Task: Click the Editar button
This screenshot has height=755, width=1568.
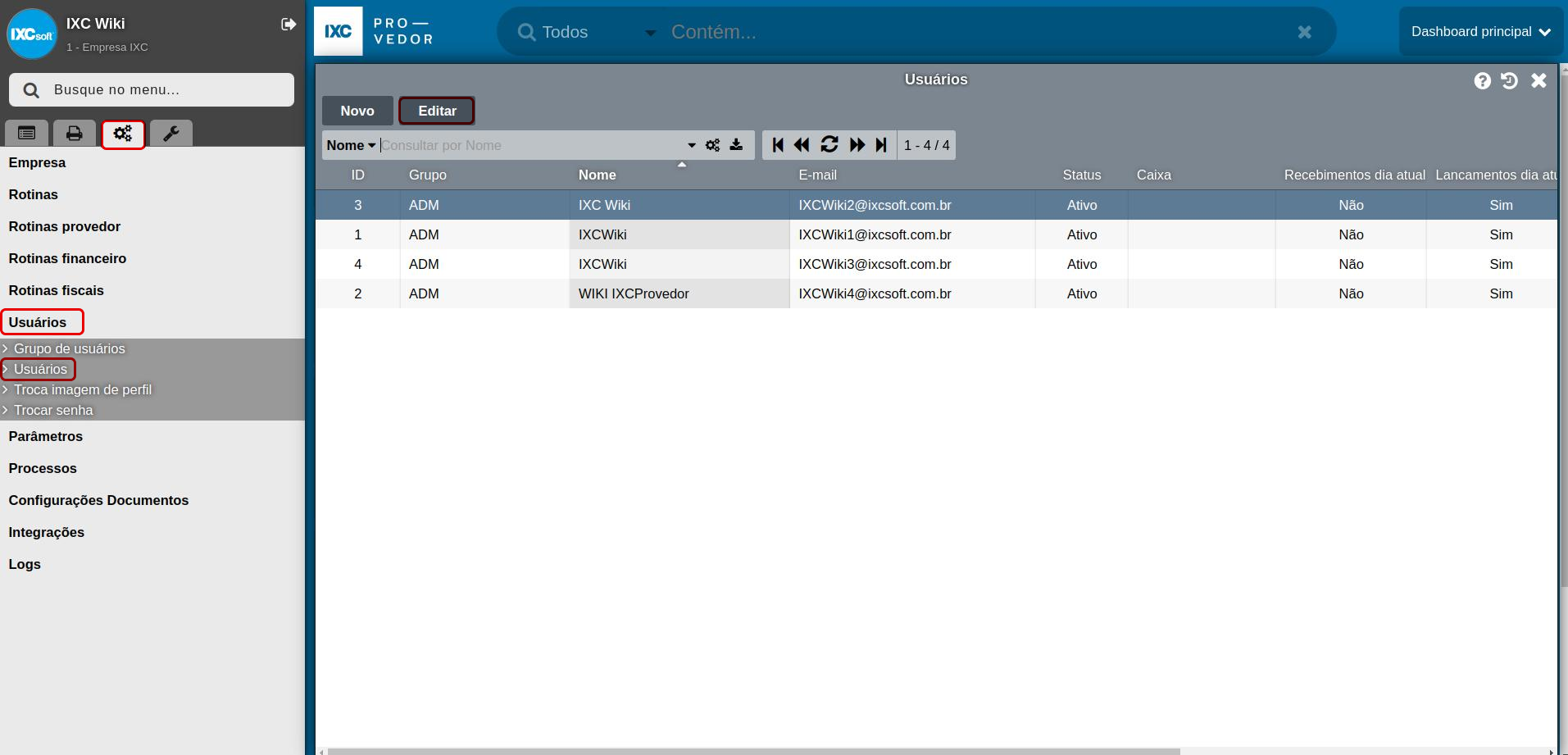Action: [437, 111]
